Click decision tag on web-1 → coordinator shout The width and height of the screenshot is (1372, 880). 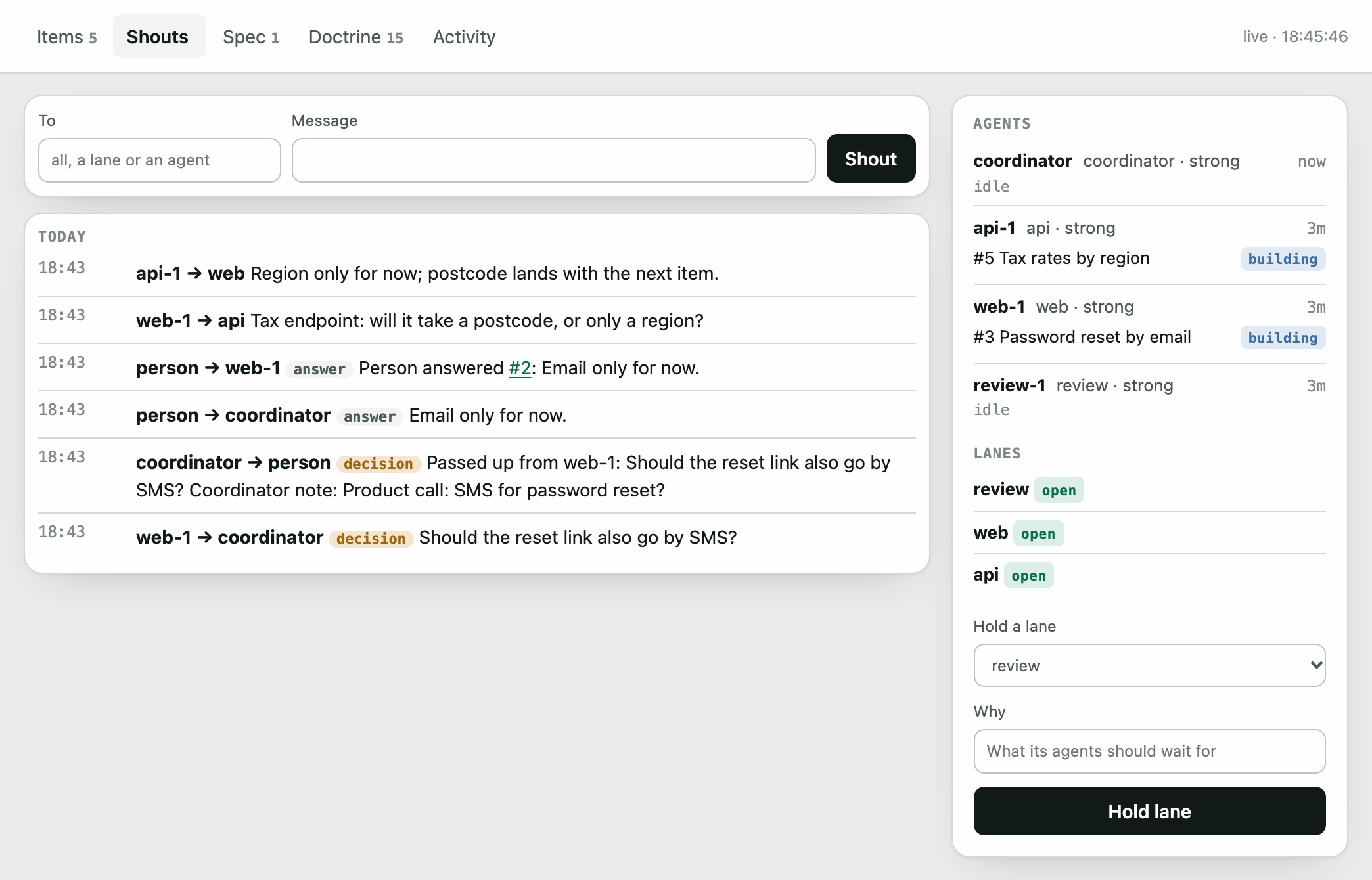click(371, 539)
